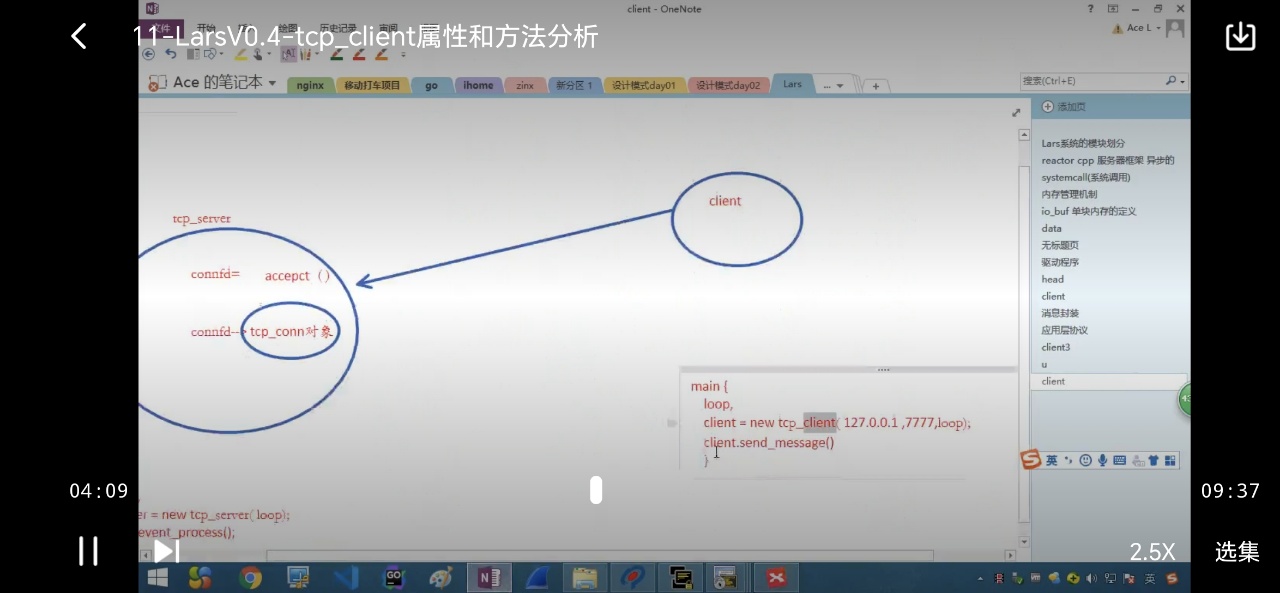This screenshot has height=593, width=1280.
Task: Click OneNote back navigation arrow
Action: tap(148, 54)
